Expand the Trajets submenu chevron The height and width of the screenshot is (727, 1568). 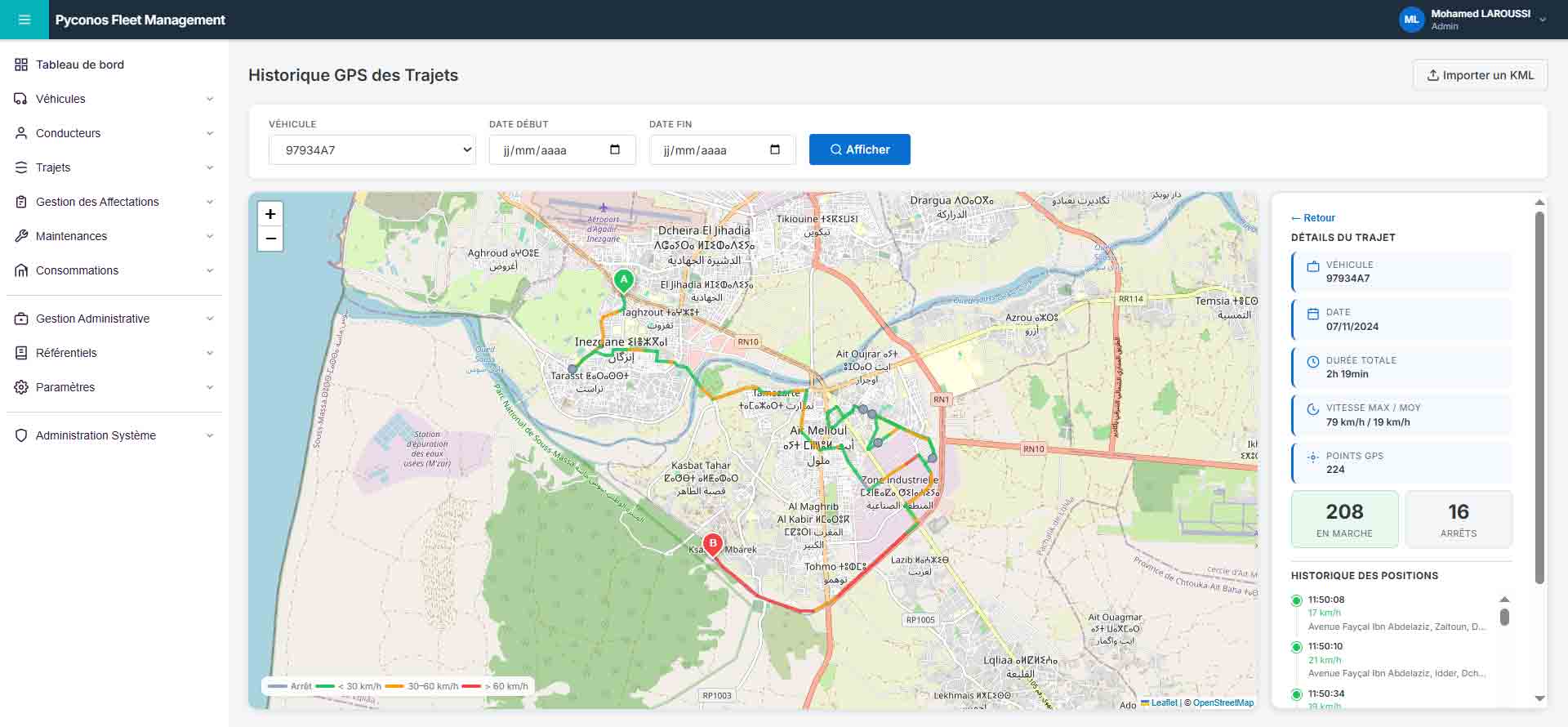coord(210,167)
